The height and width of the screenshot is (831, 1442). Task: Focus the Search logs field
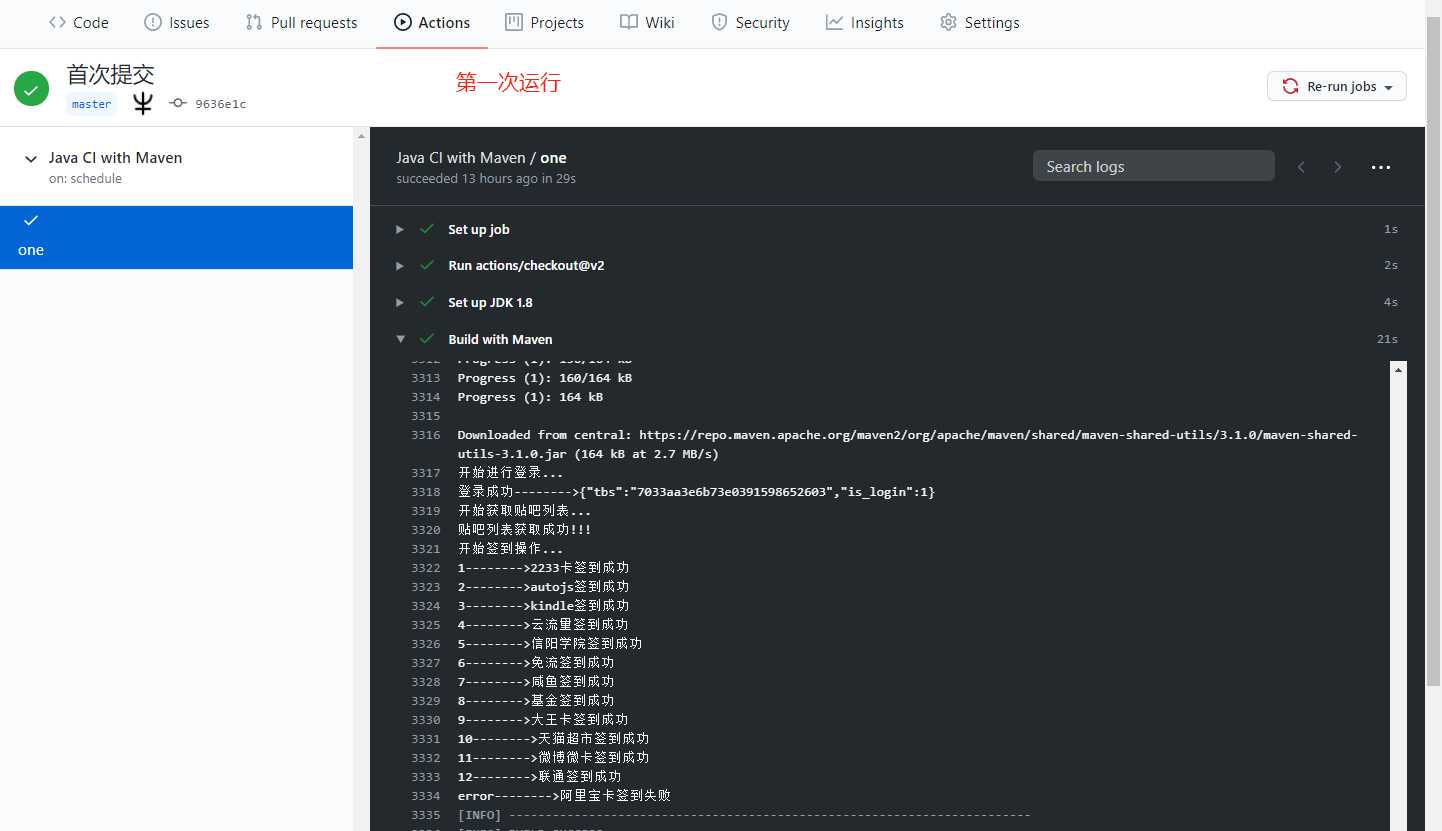click(x=1154, y=166)
